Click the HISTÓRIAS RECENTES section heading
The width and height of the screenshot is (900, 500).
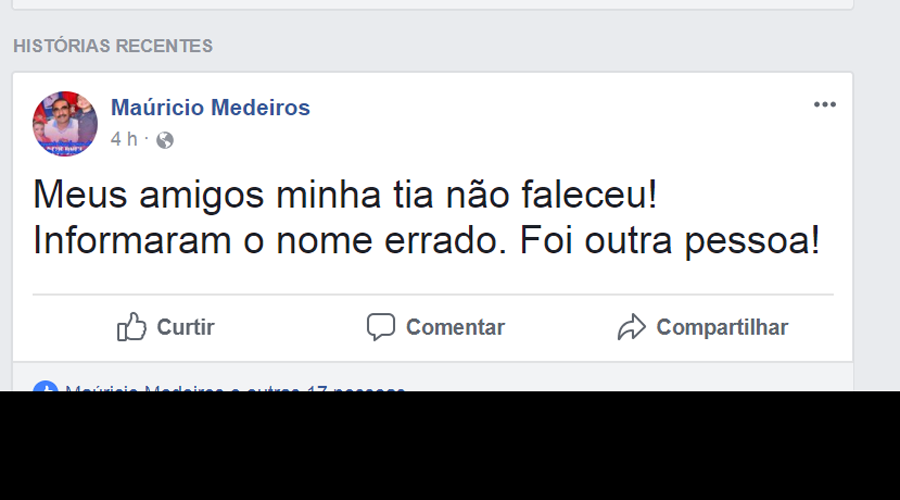point(113,46)
